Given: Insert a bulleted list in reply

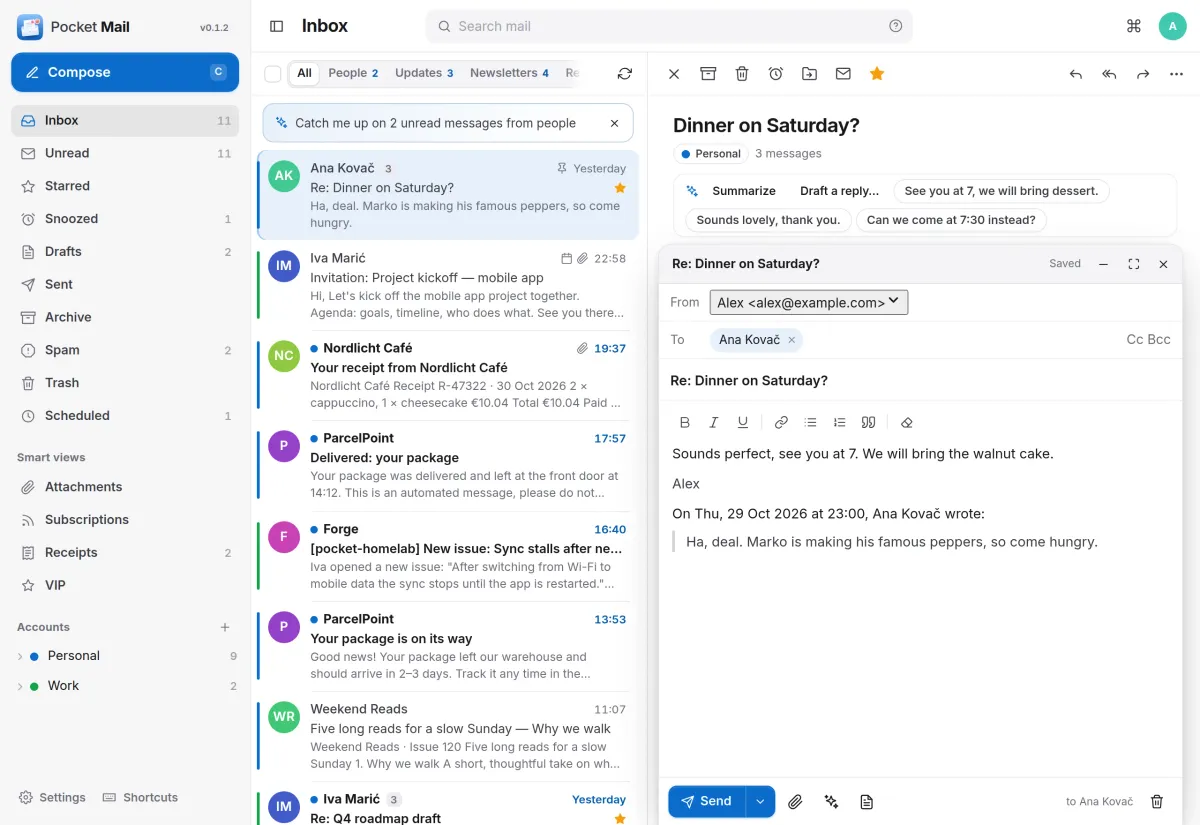Looking at the screenshot, I should click(x=811, y=422).
